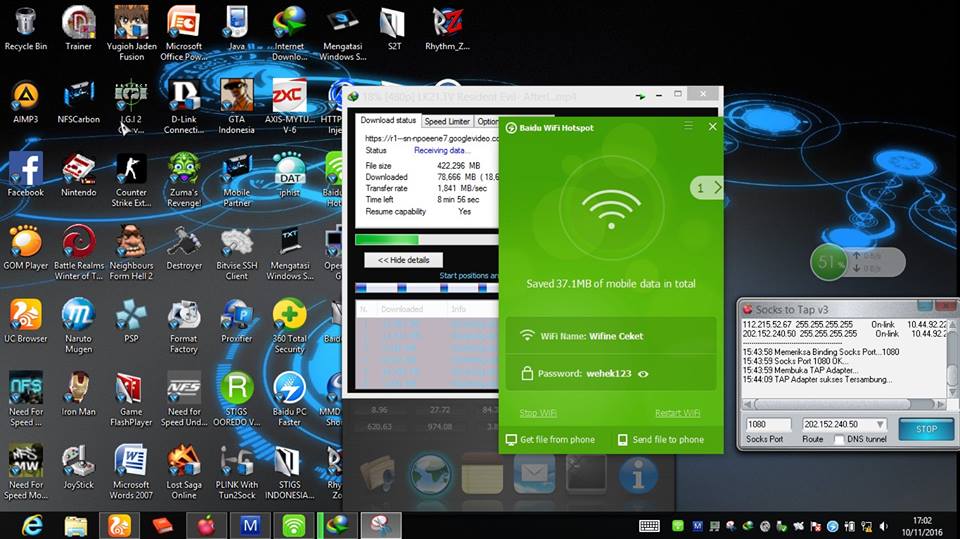Open the Recycle Bin desktop icon
The height and width of the screenshot is (539, 960).
[25, 28]
